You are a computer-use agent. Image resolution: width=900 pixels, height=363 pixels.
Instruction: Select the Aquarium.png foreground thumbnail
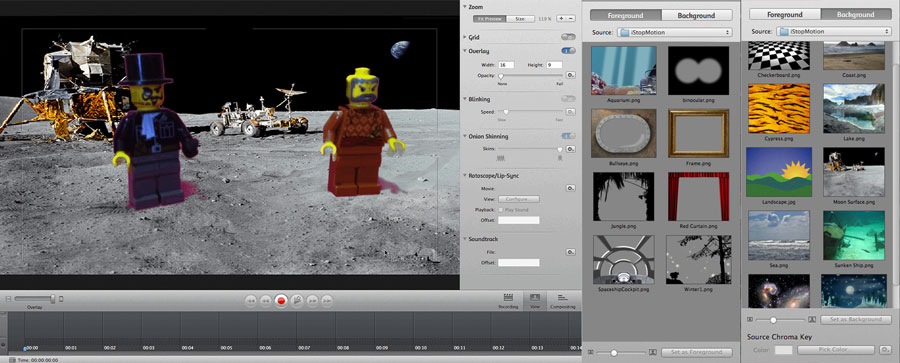(x=624, y=71)
